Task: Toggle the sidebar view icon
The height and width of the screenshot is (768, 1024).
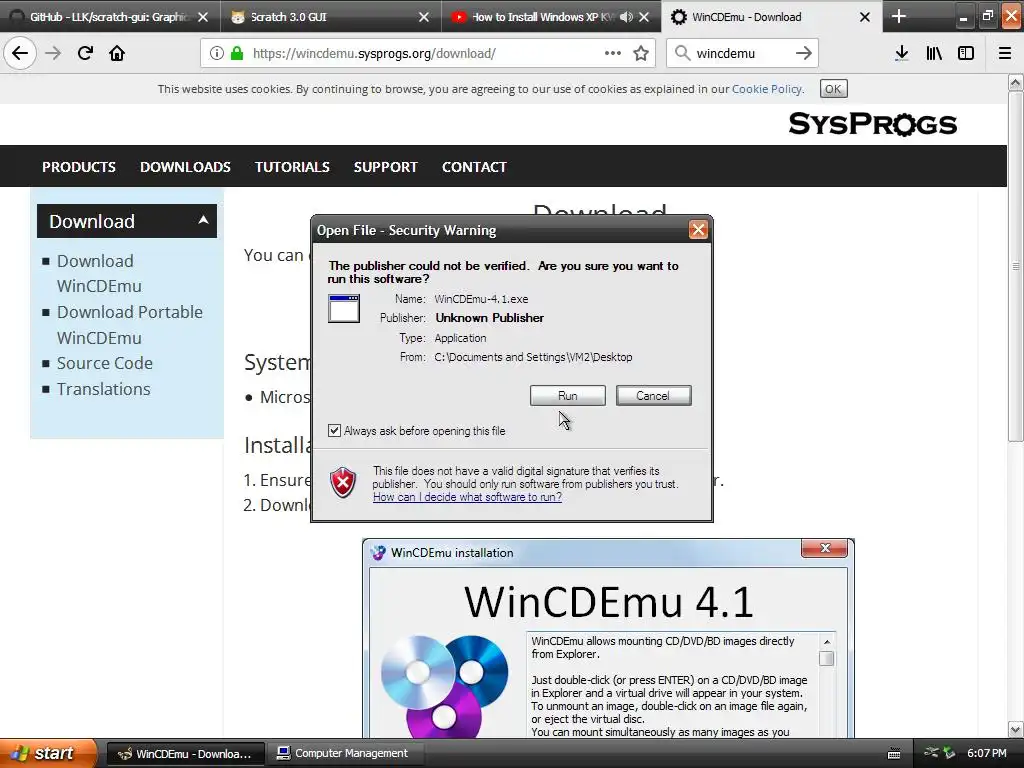Action: 966,54
